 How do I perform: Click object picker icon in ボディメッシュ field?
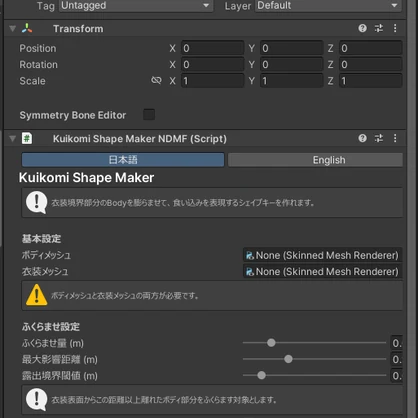click(250, 256)
